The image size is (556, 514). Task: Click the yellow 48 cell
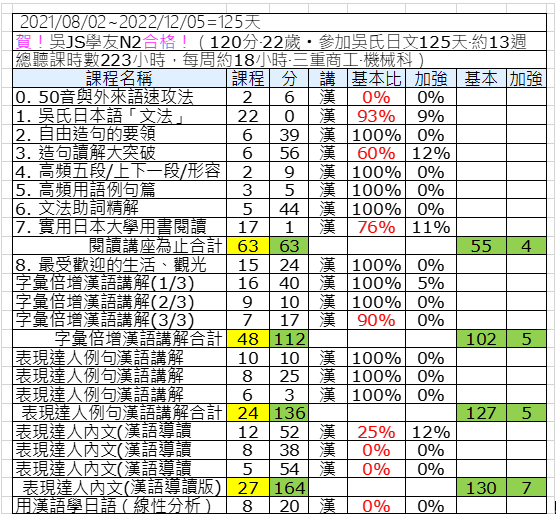point(248,339)
